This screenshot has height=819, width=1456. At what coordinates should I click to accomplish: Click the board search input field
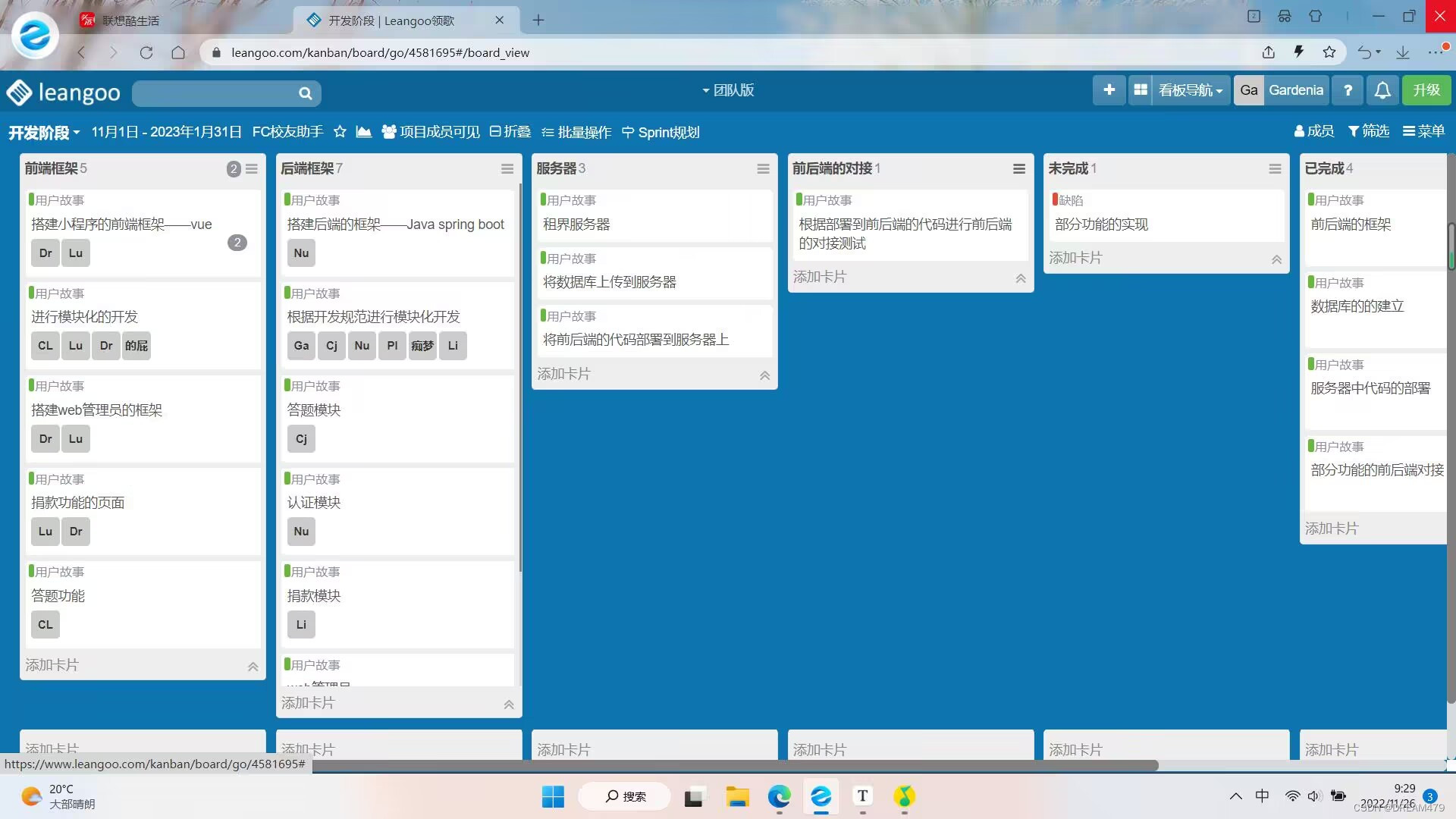pos(216,93)
